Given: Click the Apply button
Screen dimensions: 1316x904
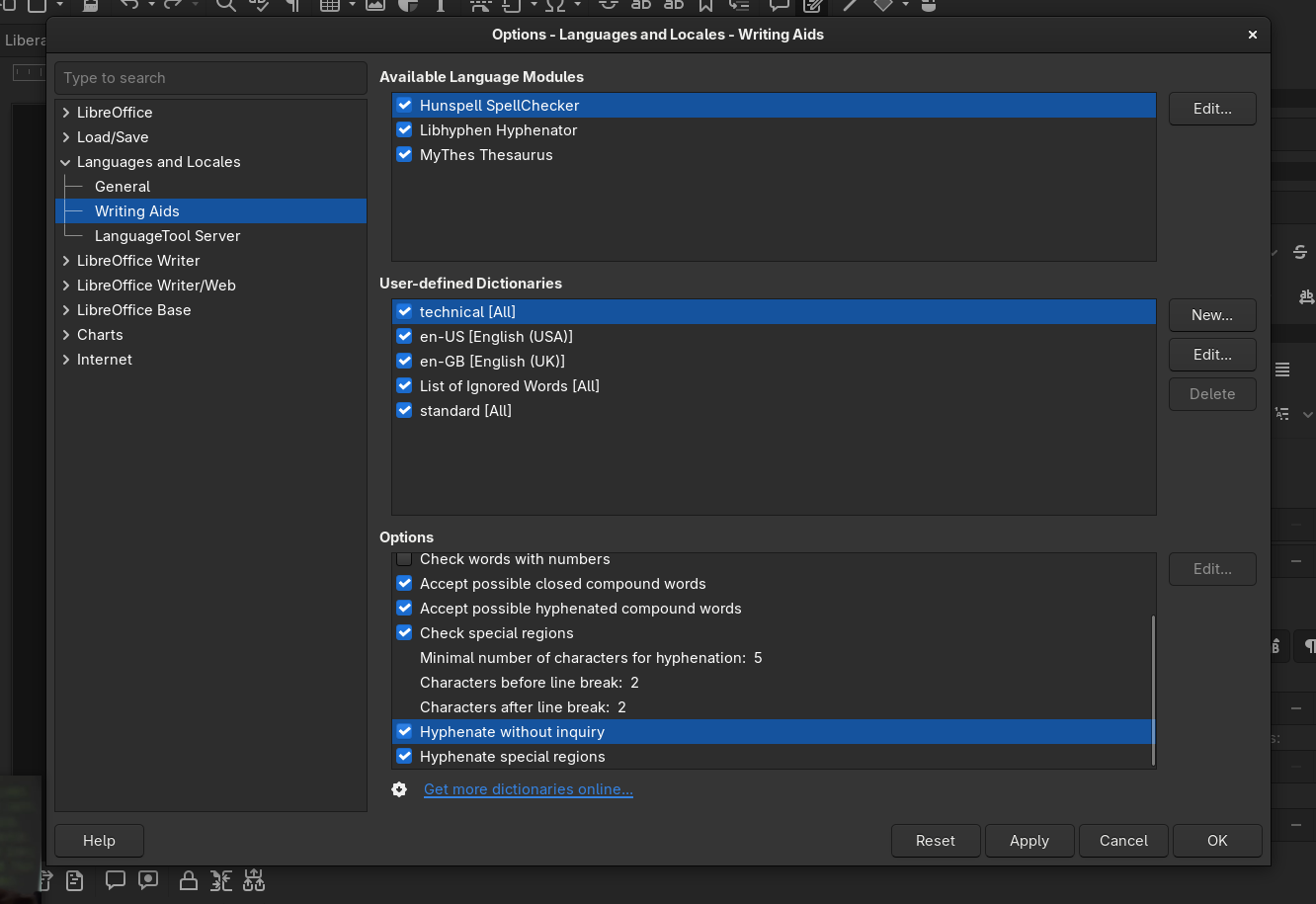Looking at the screenshot, I should tap(1029, 841).
